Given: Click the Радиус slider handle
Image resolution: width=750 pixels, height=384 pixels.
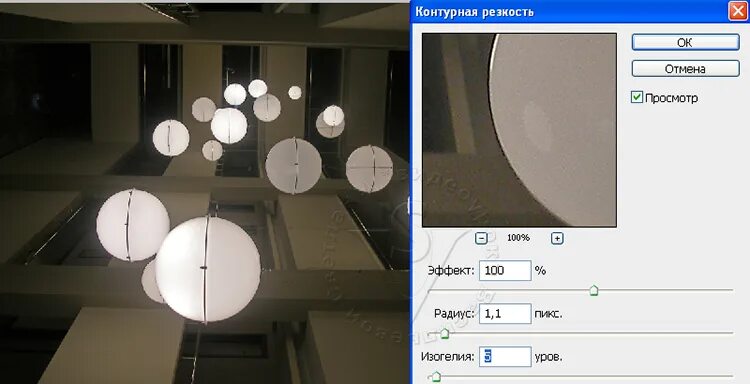Looking at the screenshot, I should click(444, 333).
